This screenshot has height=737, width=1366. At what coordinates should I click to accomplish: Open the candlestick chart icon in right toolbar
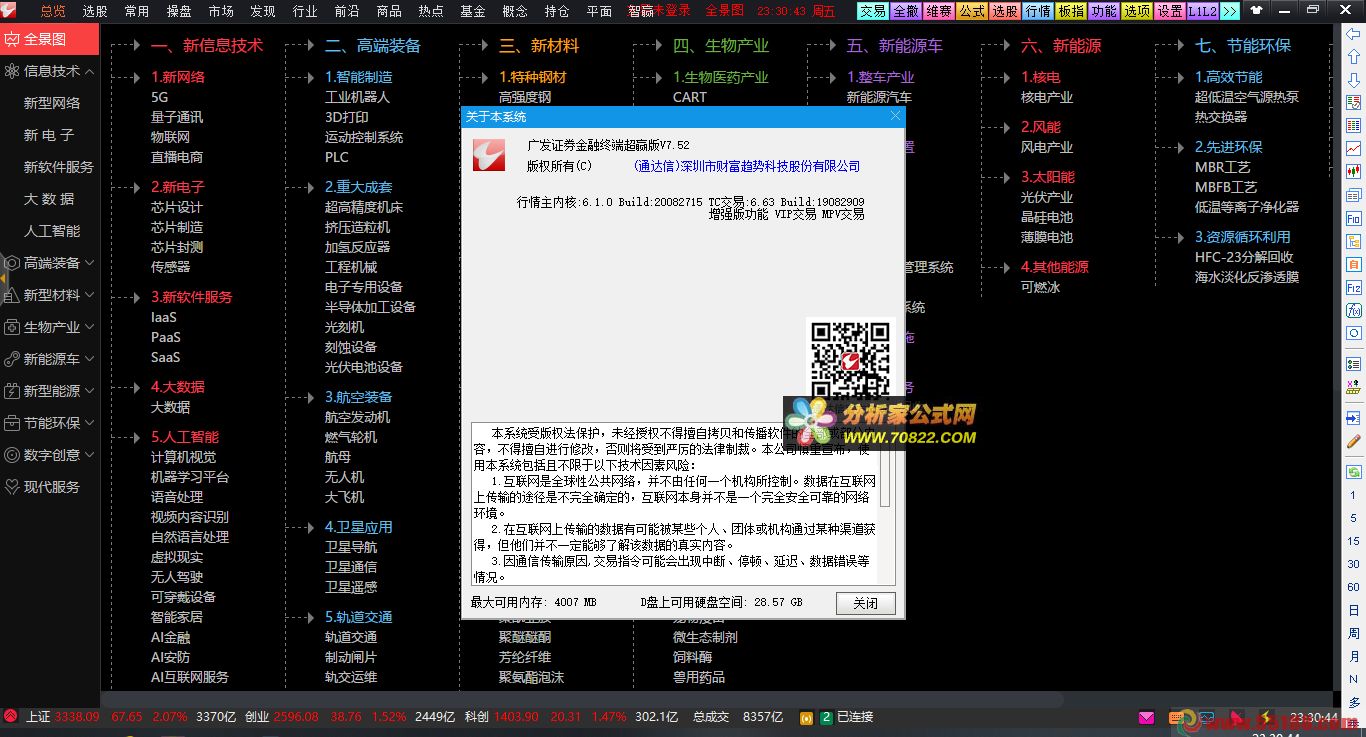[1353, 171]
